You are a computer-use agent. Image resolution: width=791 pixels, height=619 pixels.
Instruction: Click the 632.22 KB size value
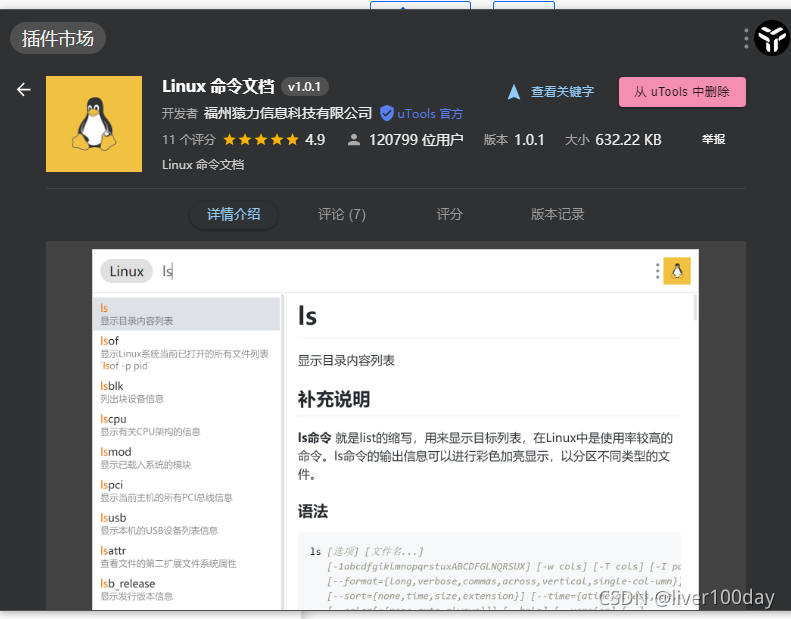[629, 140]
